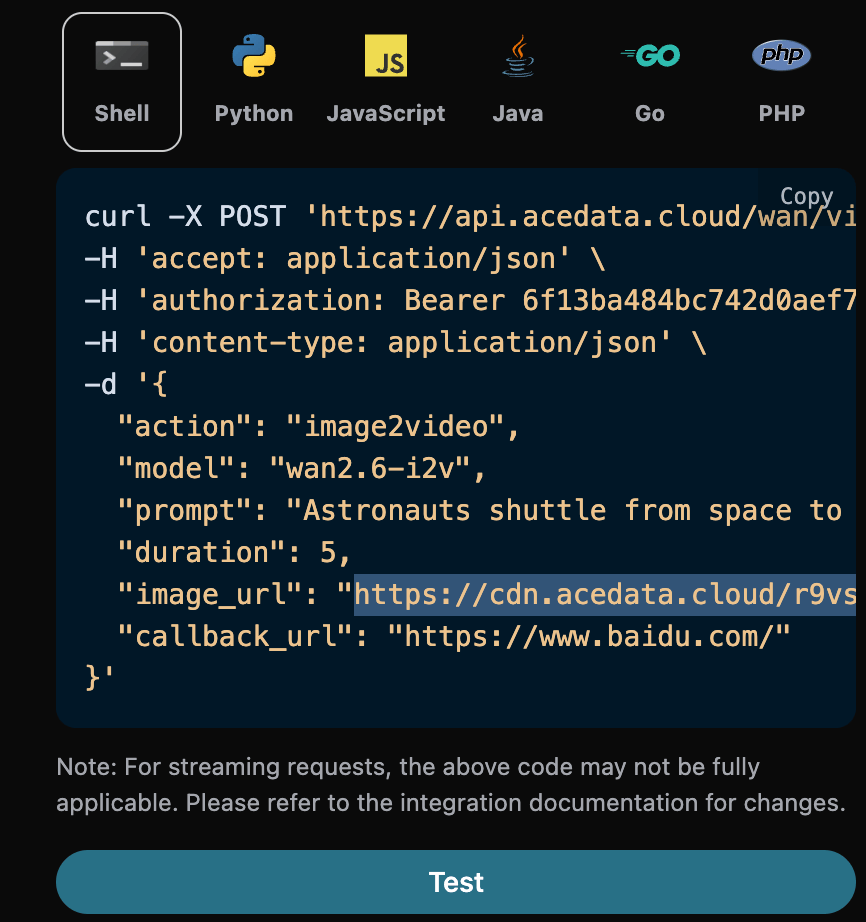Click the streaming requests note text
This screenshot has width=866, height=922.
[450, 785]
